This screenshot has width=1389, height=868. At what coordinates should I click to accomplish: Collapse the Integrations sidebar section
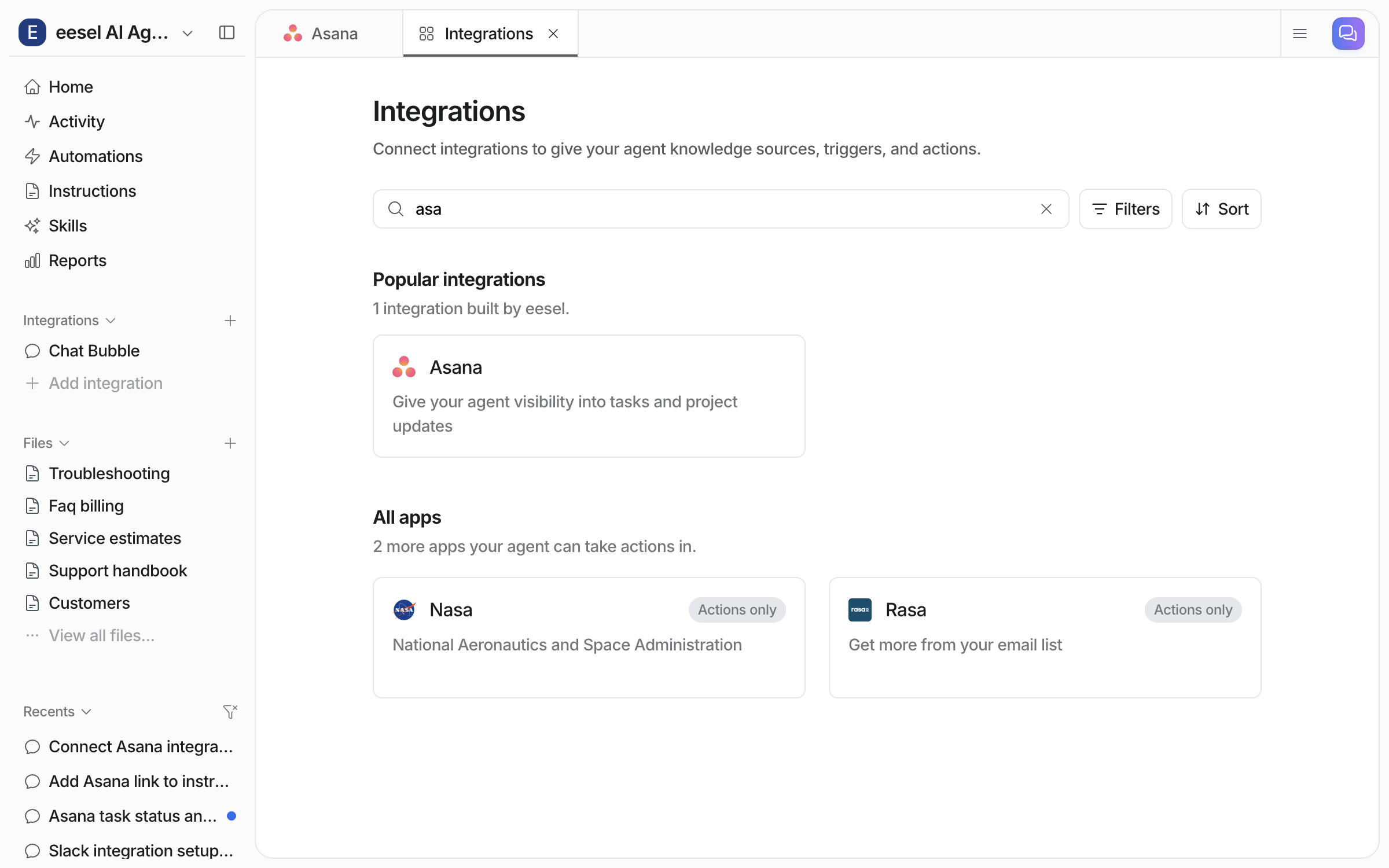click(69, 321)
